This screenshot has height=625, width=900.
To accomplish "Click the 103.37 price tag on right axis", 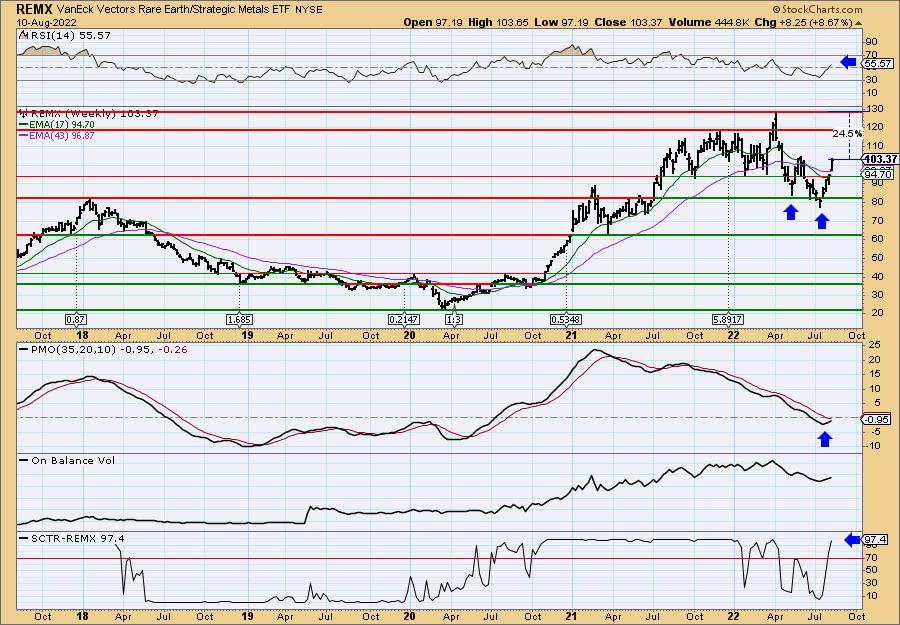I will [880, 159].
